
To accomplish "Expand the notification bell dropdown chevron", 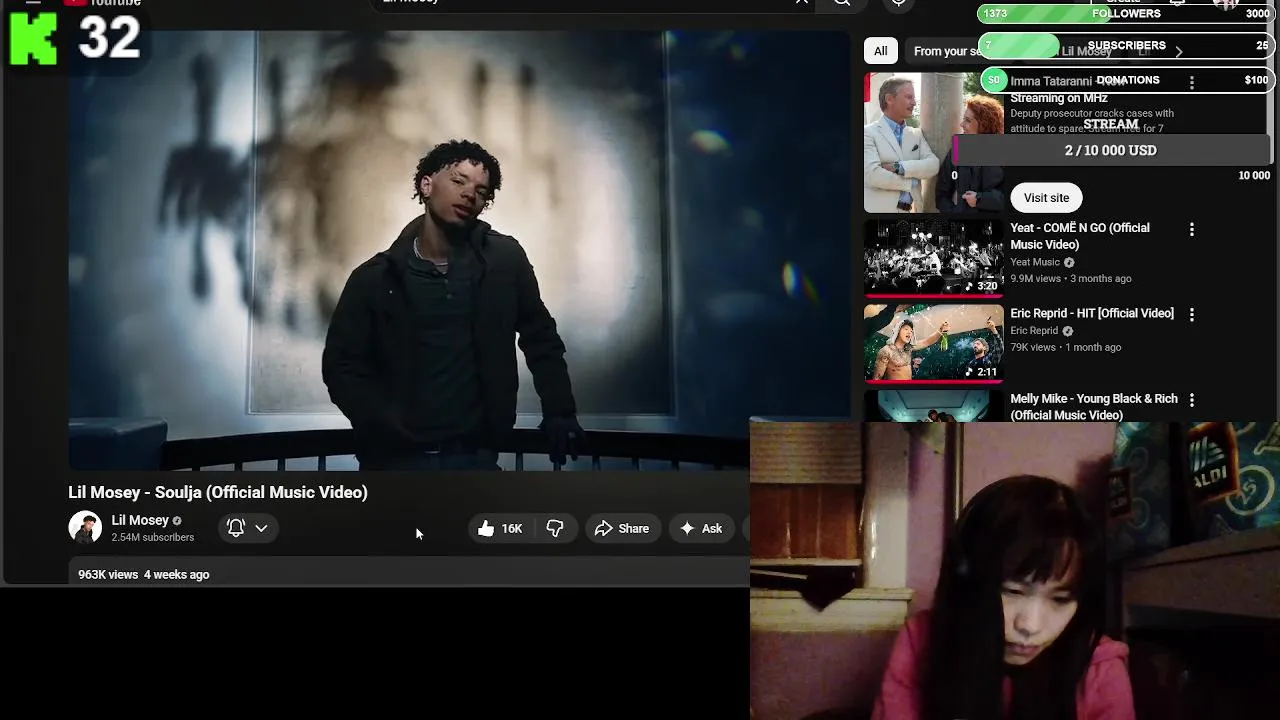I will pos(261,528).
